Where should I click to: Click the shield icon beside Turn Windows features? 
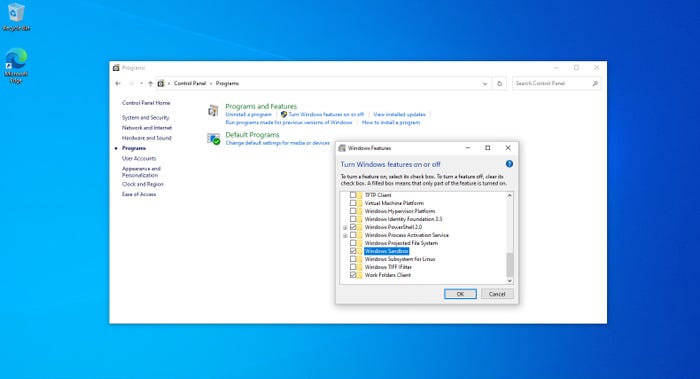click(x=283, y=115)
